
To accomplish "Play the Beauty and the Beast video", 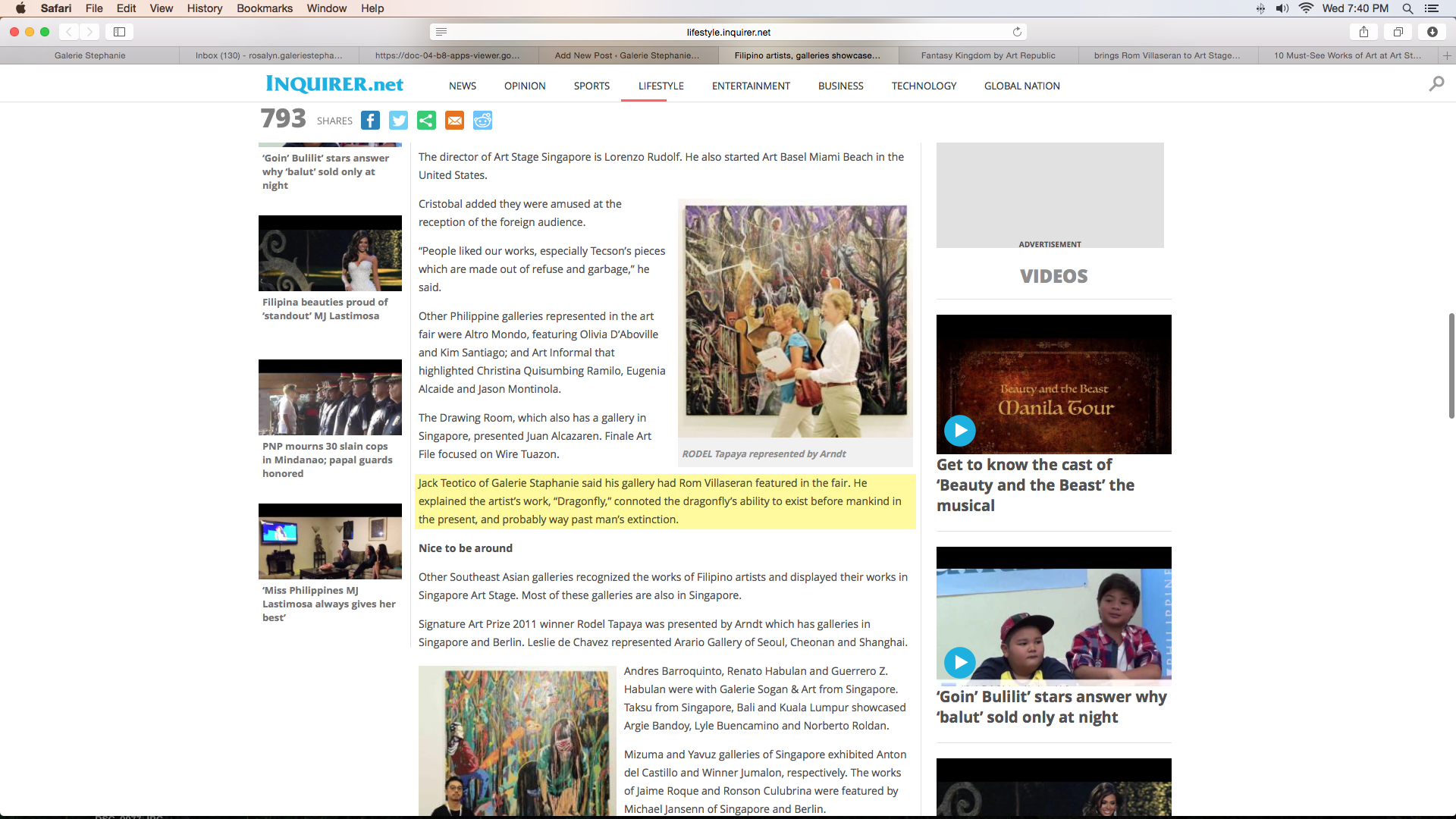I will tap(960, 430).
